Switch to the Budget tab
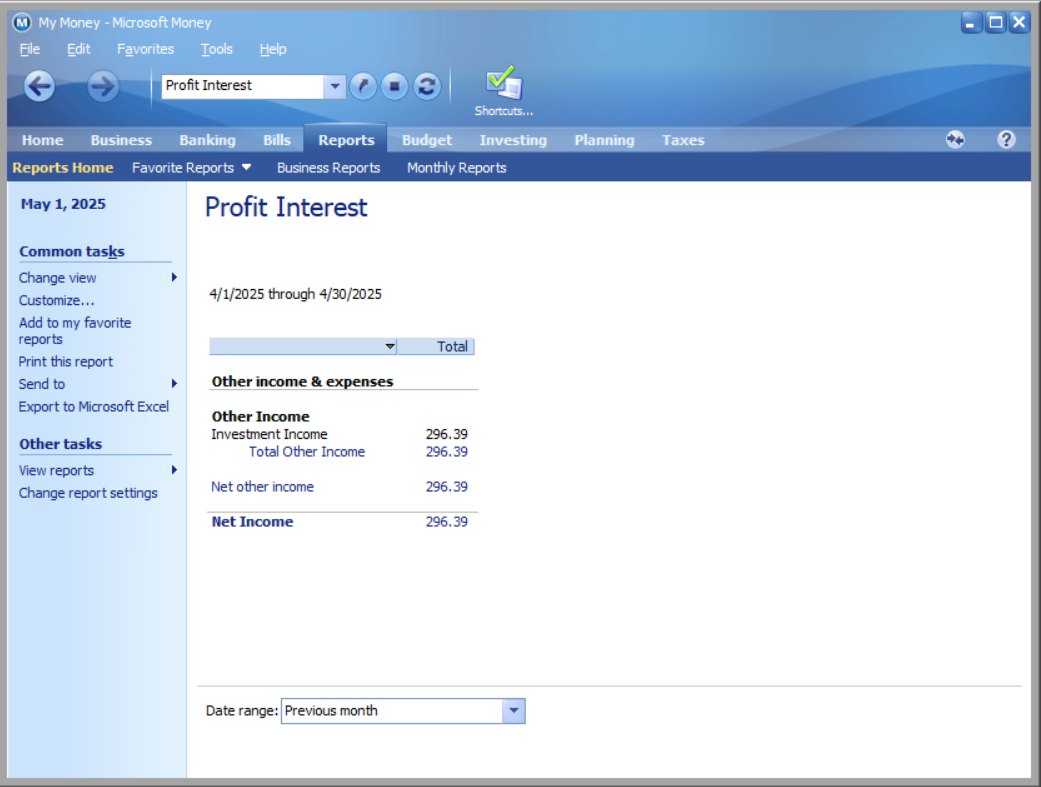 [427, 140]
